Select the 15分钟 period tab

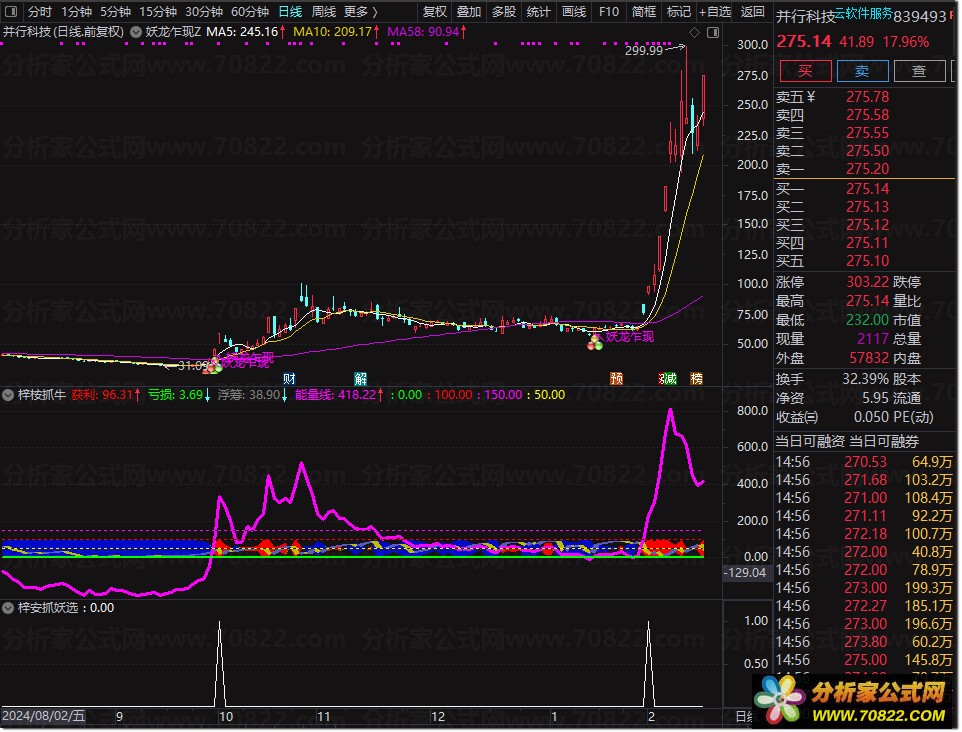click(158, 11)
